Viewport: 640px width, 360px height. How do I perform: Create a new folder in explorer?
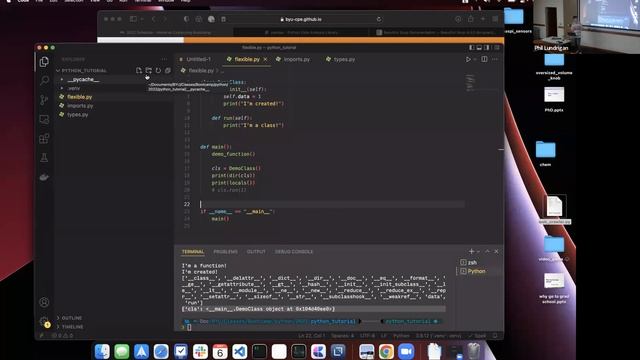149,71
